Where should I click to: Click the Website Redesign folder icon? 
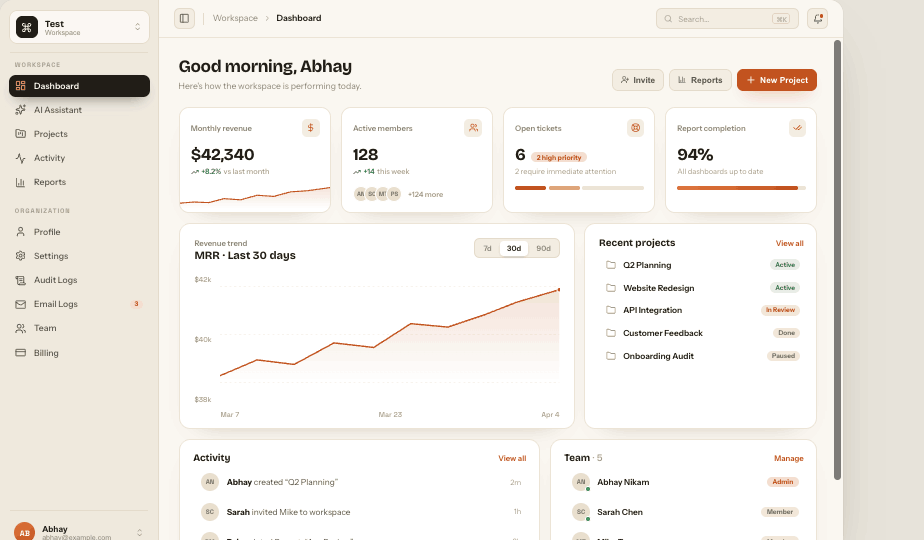[x=611, y=288]
